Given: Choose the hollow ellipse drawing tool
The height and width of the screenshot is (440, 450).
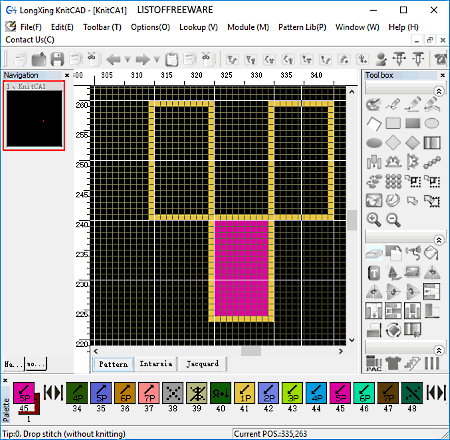Looking at the screenshot, I should 432,123.
